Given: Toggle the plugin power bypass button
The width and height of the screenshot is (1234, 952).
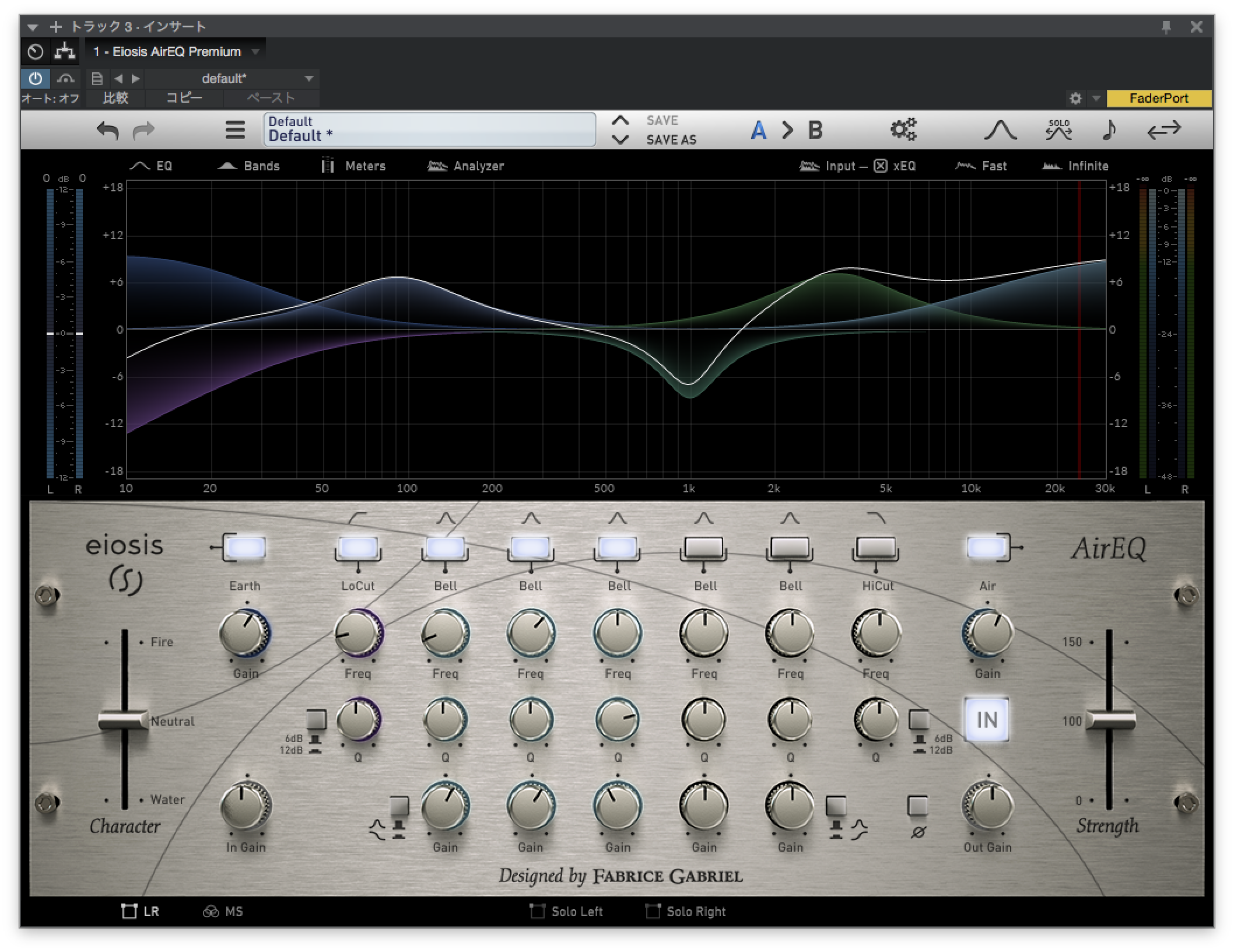Looking at the screenshot, I should pyautogui.click(x=36, y=78).
